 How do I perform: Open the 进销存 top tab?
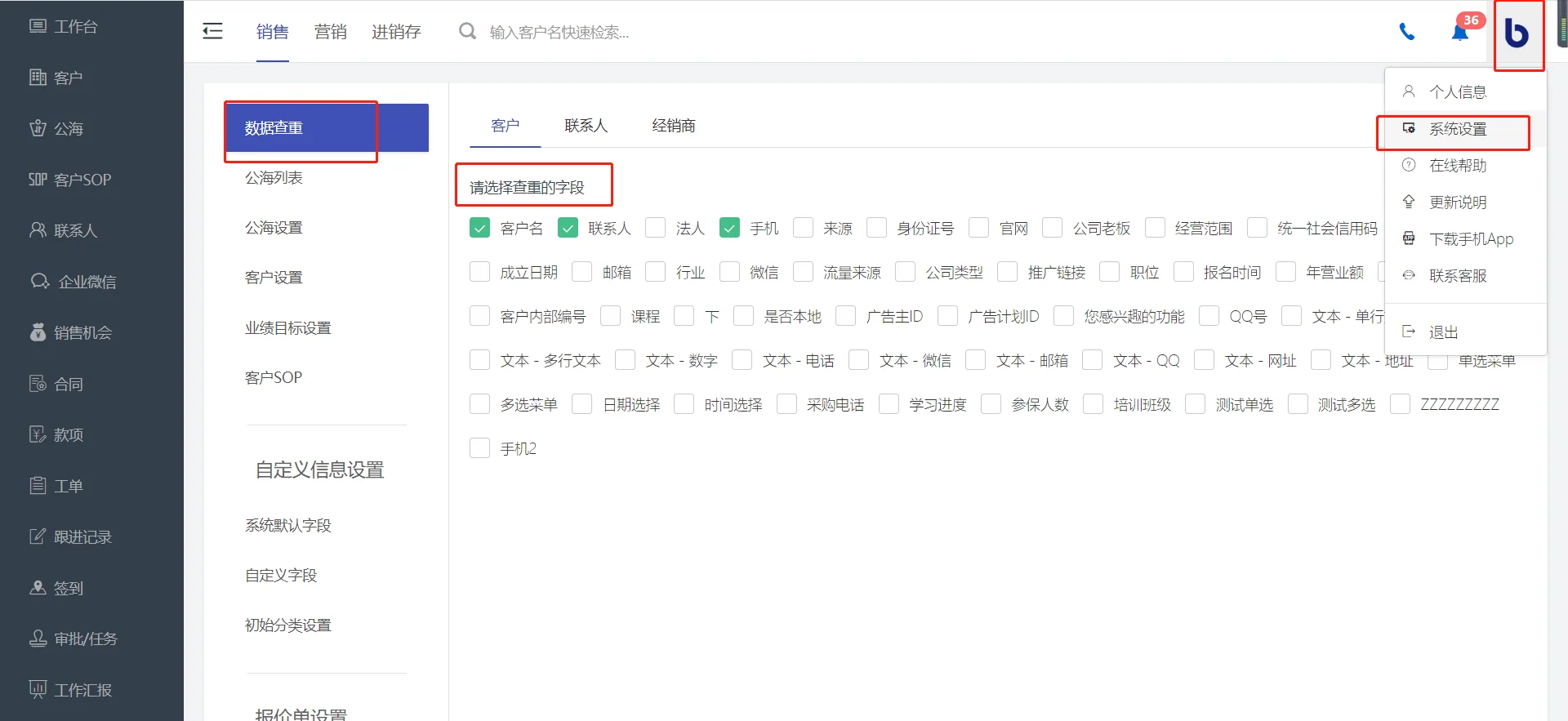click(x=396, y=32)
